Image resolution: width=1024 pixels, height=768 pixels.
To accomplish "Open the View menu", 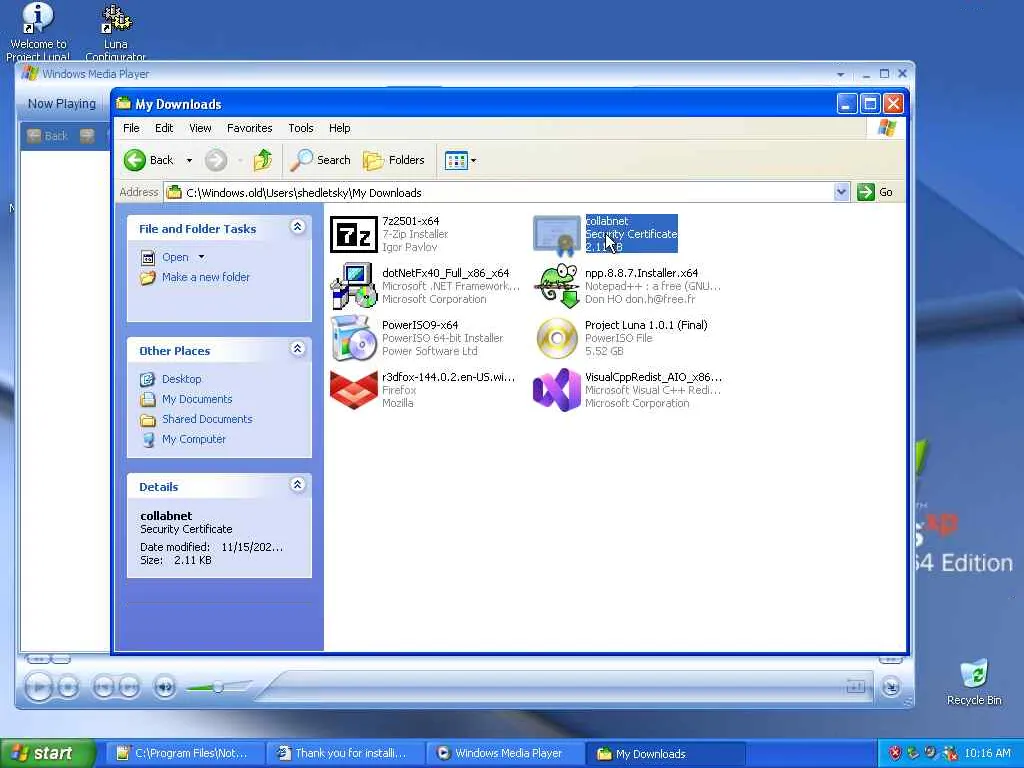I will [x=200, y=128].
